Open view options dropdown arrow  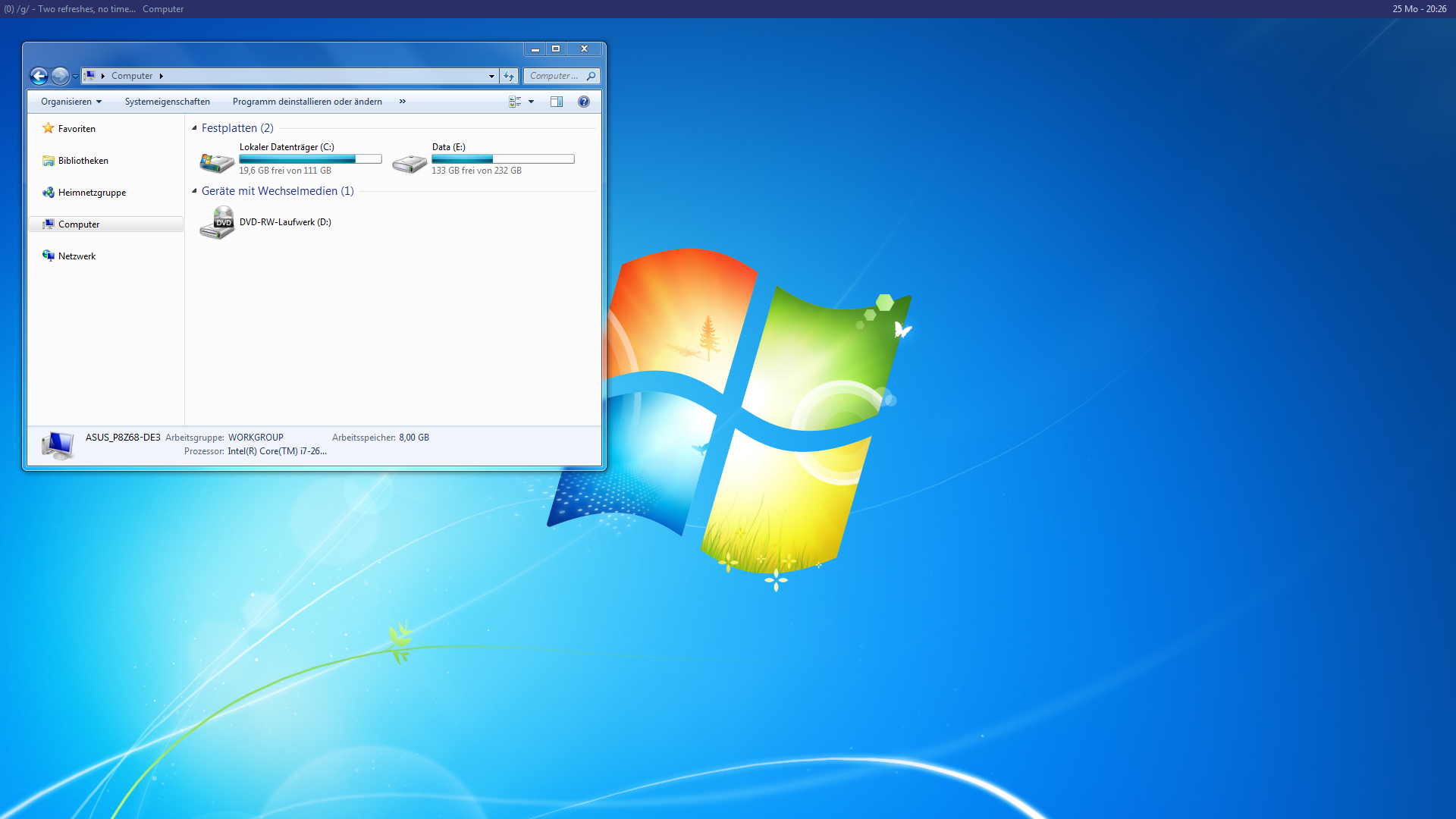point(531,102)
